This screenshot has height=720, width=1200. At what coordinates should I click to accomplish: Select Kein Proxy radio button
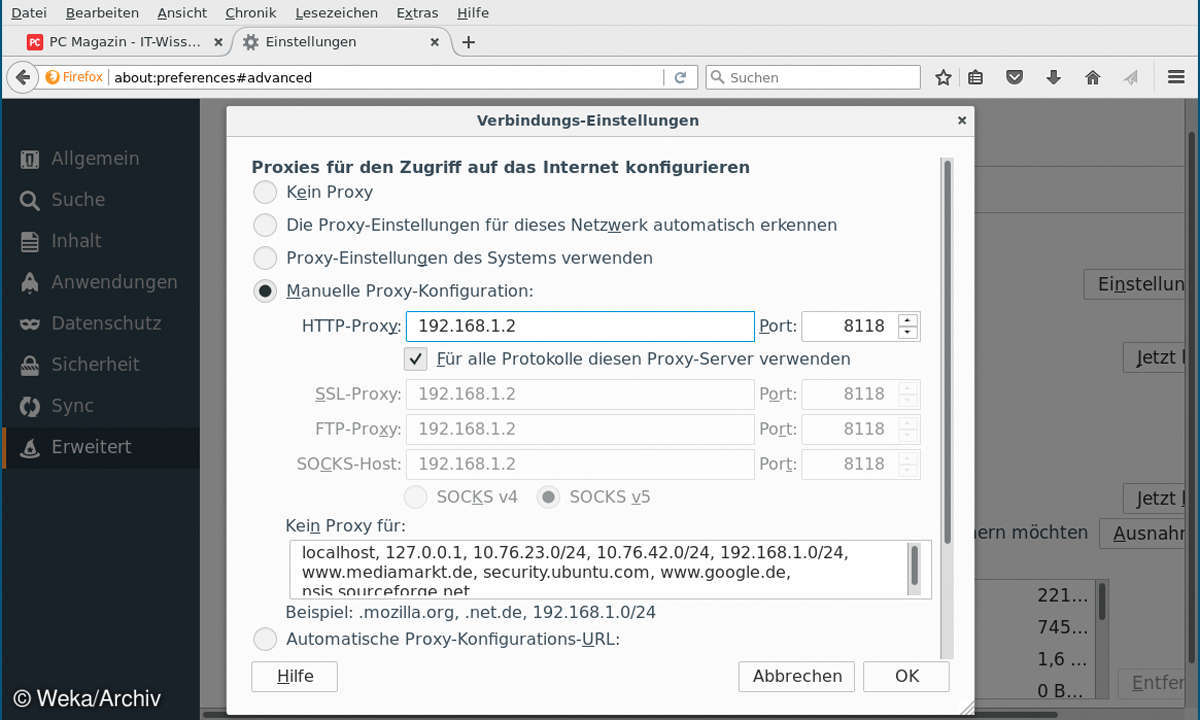[x=265, y=192]
